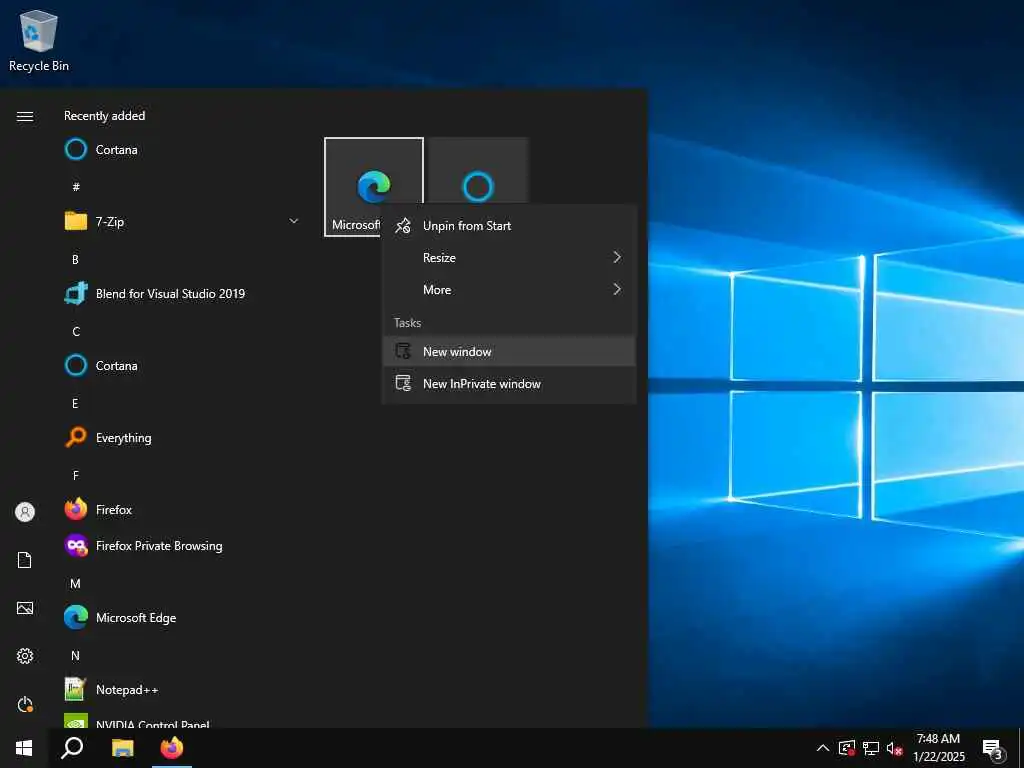Click the N letter header

(75, 656)
